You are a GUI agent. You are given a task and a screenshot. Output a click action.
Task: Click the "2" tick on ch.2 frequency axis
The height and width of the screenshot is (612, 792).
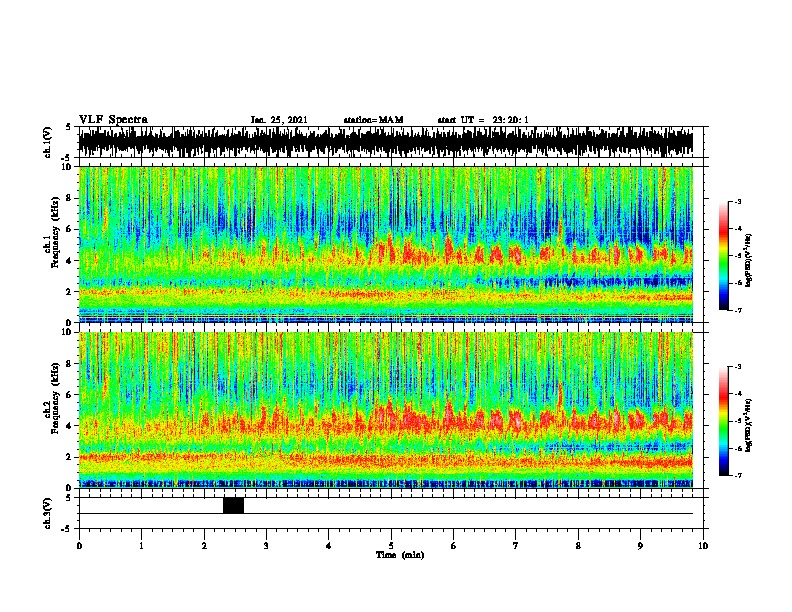tap(70, 457)
